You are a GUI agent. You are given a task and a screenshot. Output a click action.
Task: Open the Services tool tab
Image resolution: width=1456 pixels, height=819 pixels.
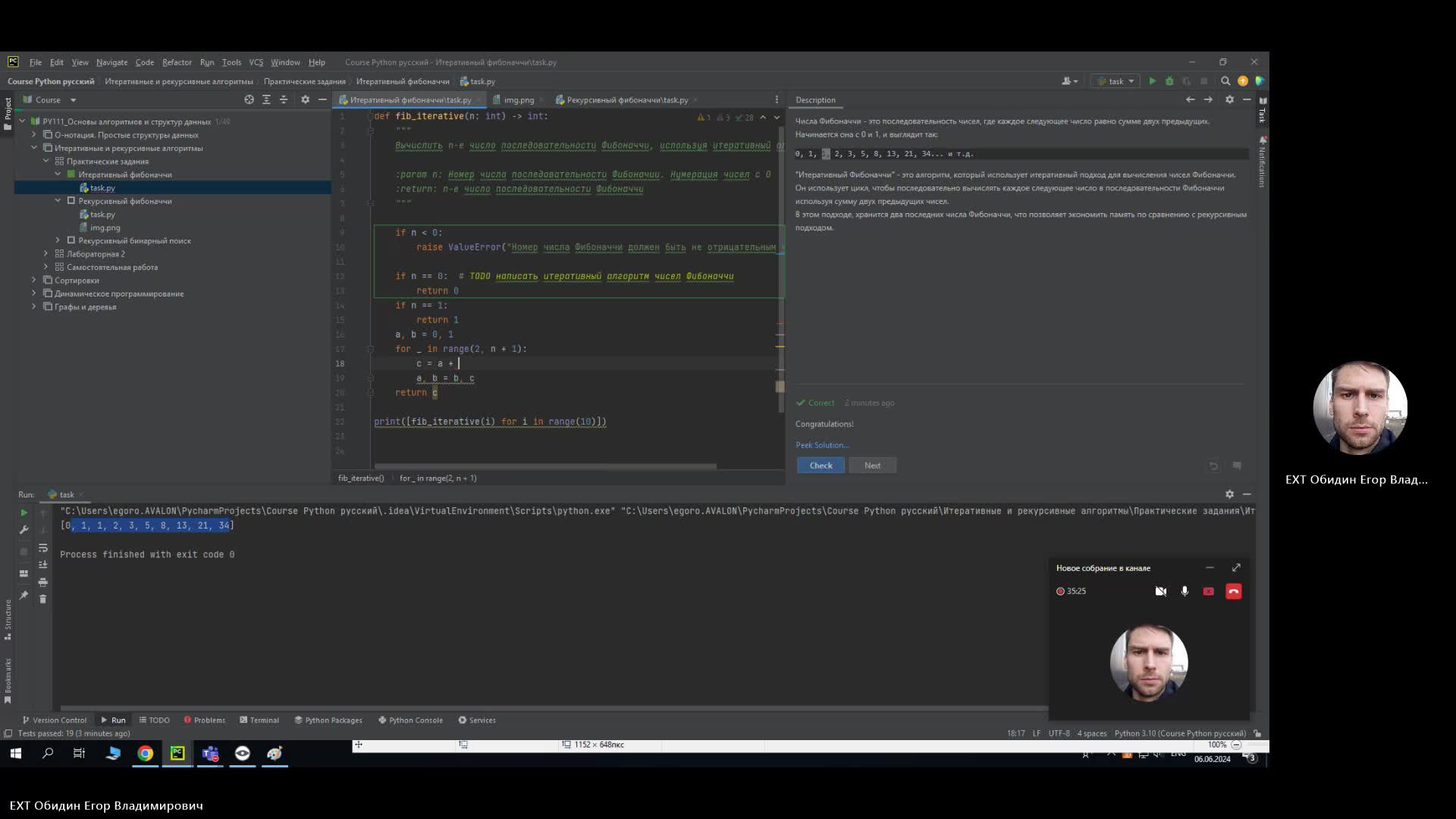tap(477, 720)
